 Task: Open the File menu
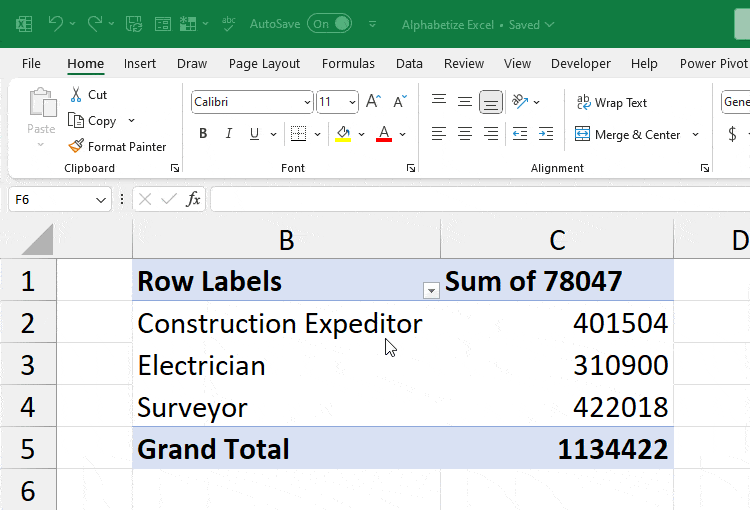tap(31, 64)
